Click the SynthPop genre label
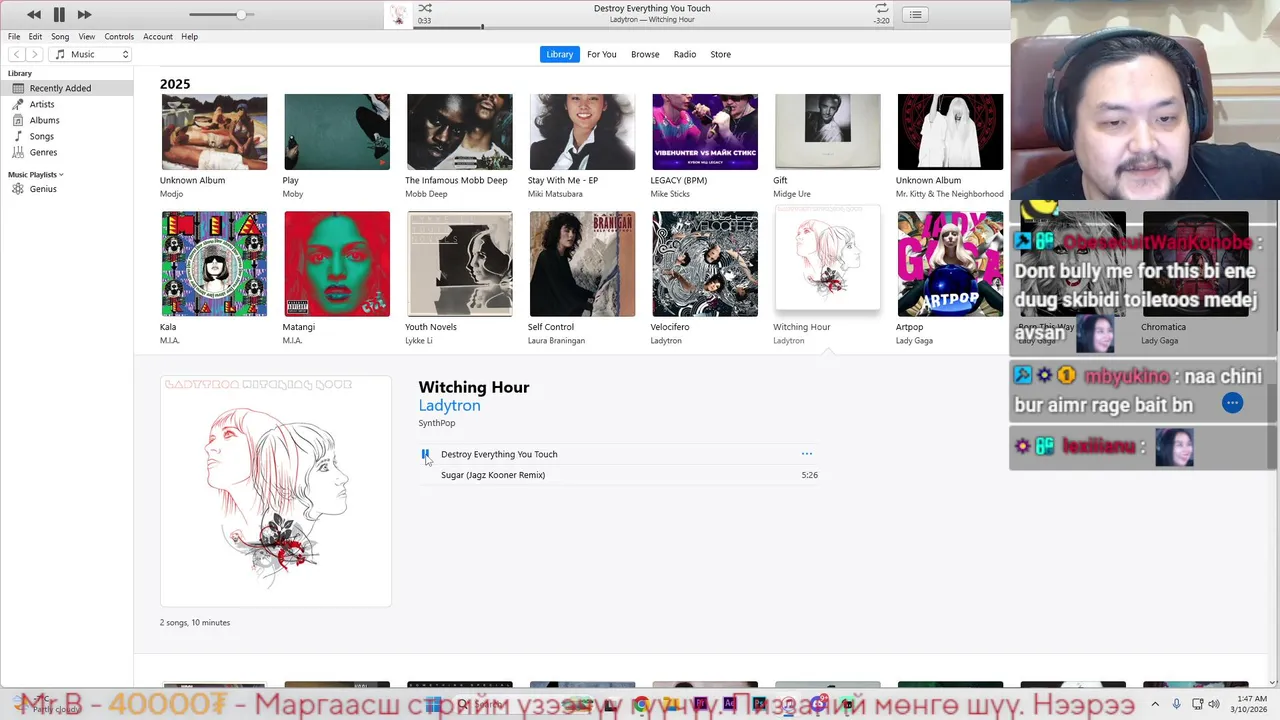 [436, 423]
